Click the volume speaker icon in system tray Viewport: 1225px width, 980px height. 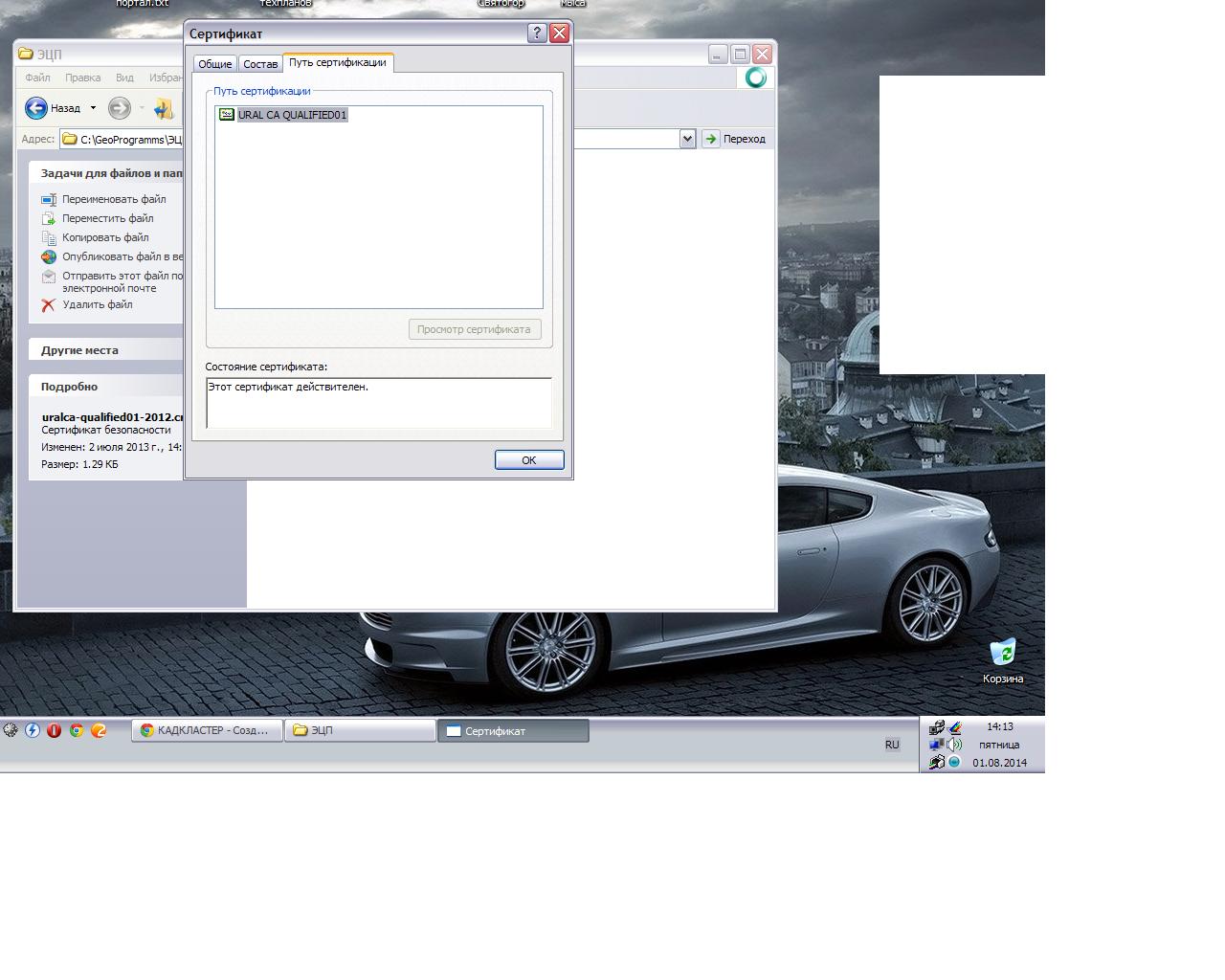pos(954,745)
